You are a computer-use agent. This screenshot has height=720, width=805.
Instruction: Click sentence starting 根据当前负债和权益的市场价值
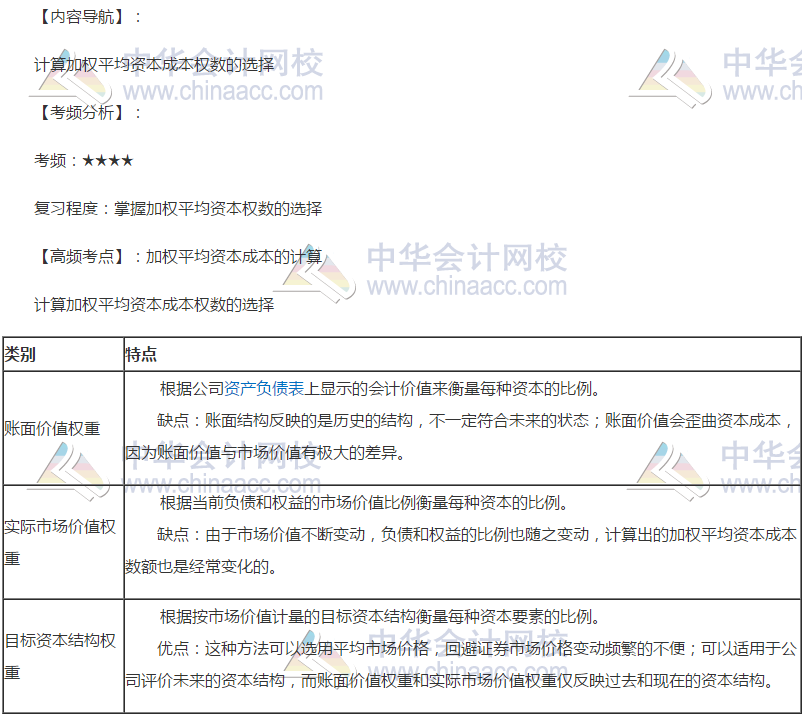click(x=364, y=503)
